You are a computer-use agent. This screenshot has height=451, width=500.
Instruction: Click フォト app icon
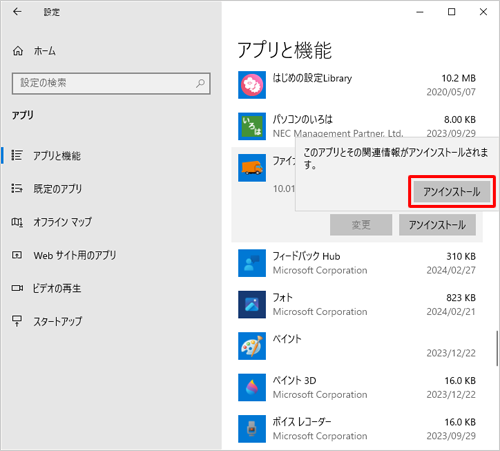252,304
